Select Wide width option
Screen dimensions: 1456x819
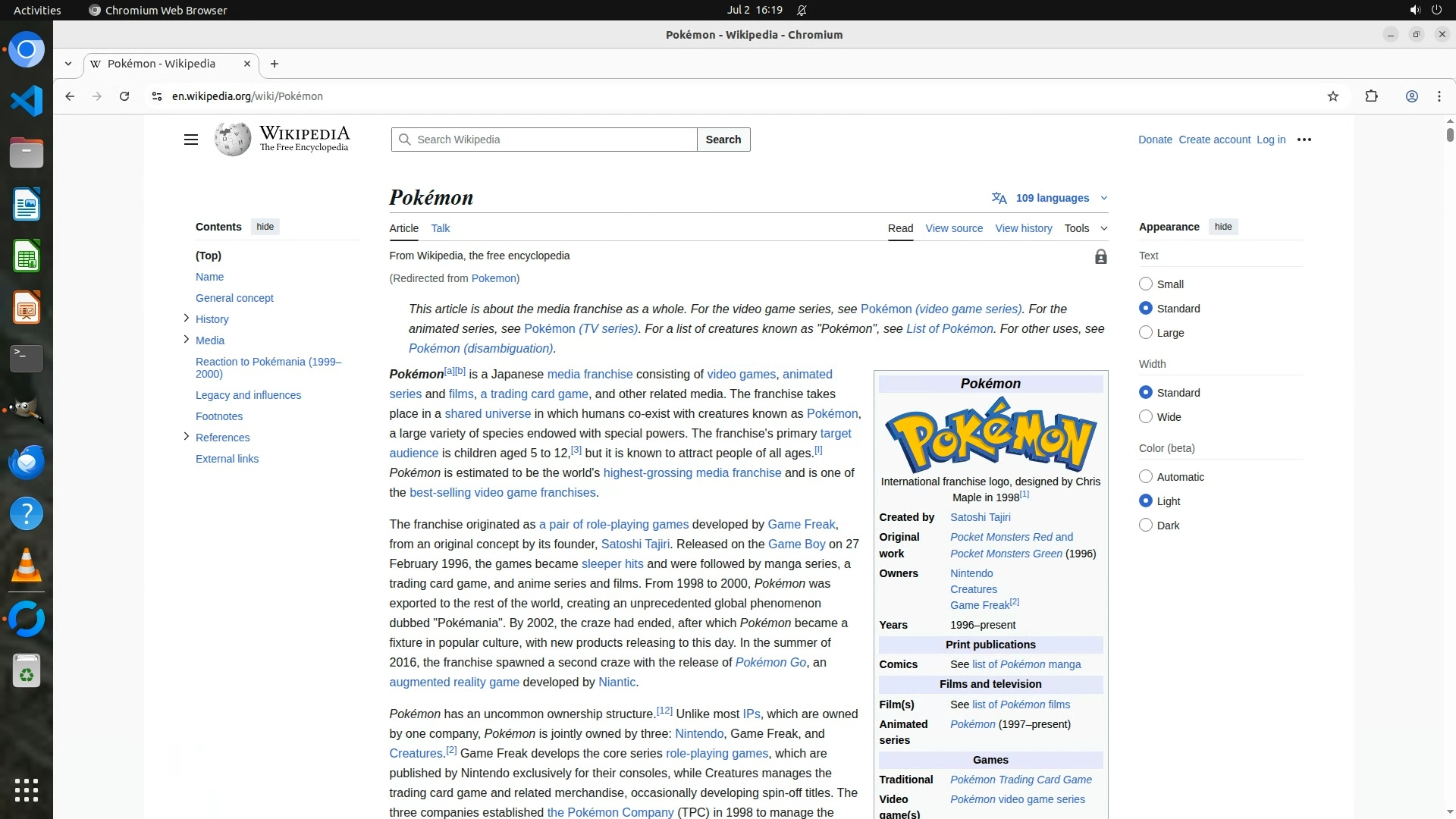pyautogui.click(x=1146, y=417)
